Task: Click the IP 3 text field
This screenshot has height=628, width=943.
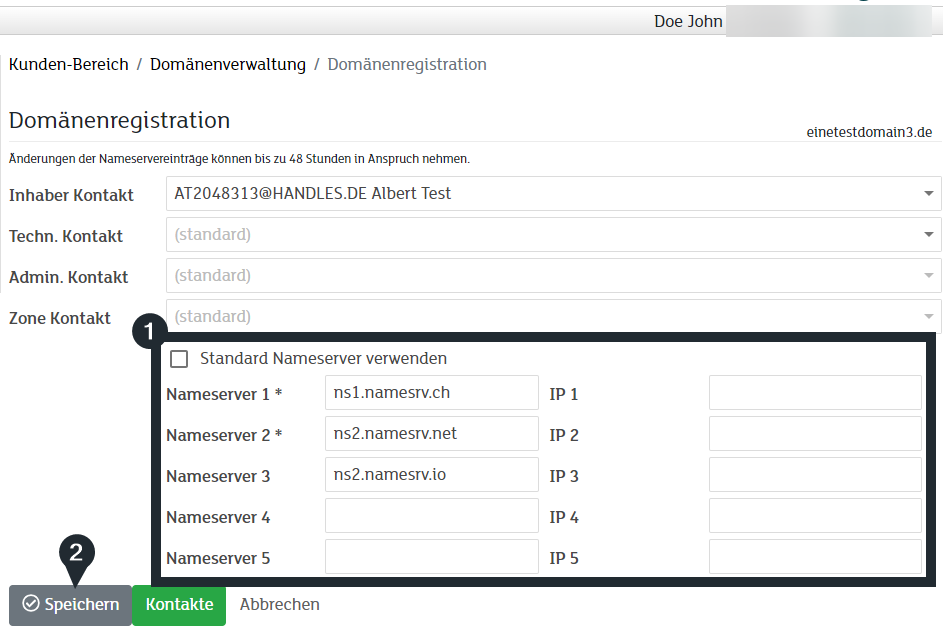Action: pos(815,475)
